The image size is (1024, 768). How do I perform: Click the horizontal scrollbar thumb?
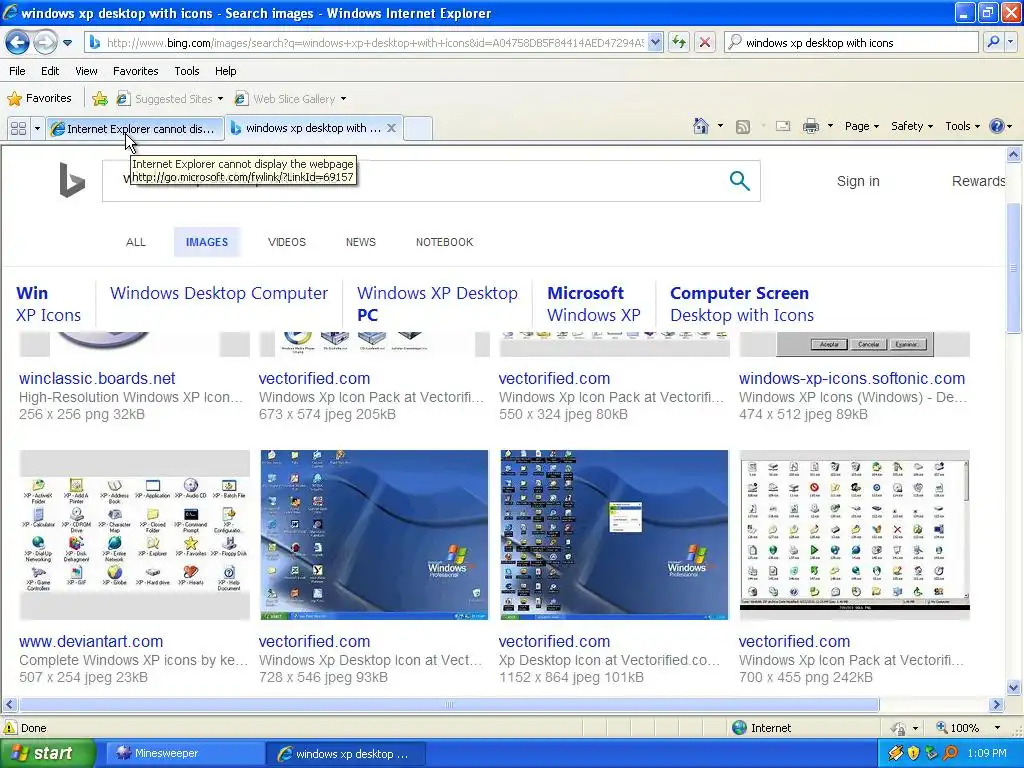[449, 705]
